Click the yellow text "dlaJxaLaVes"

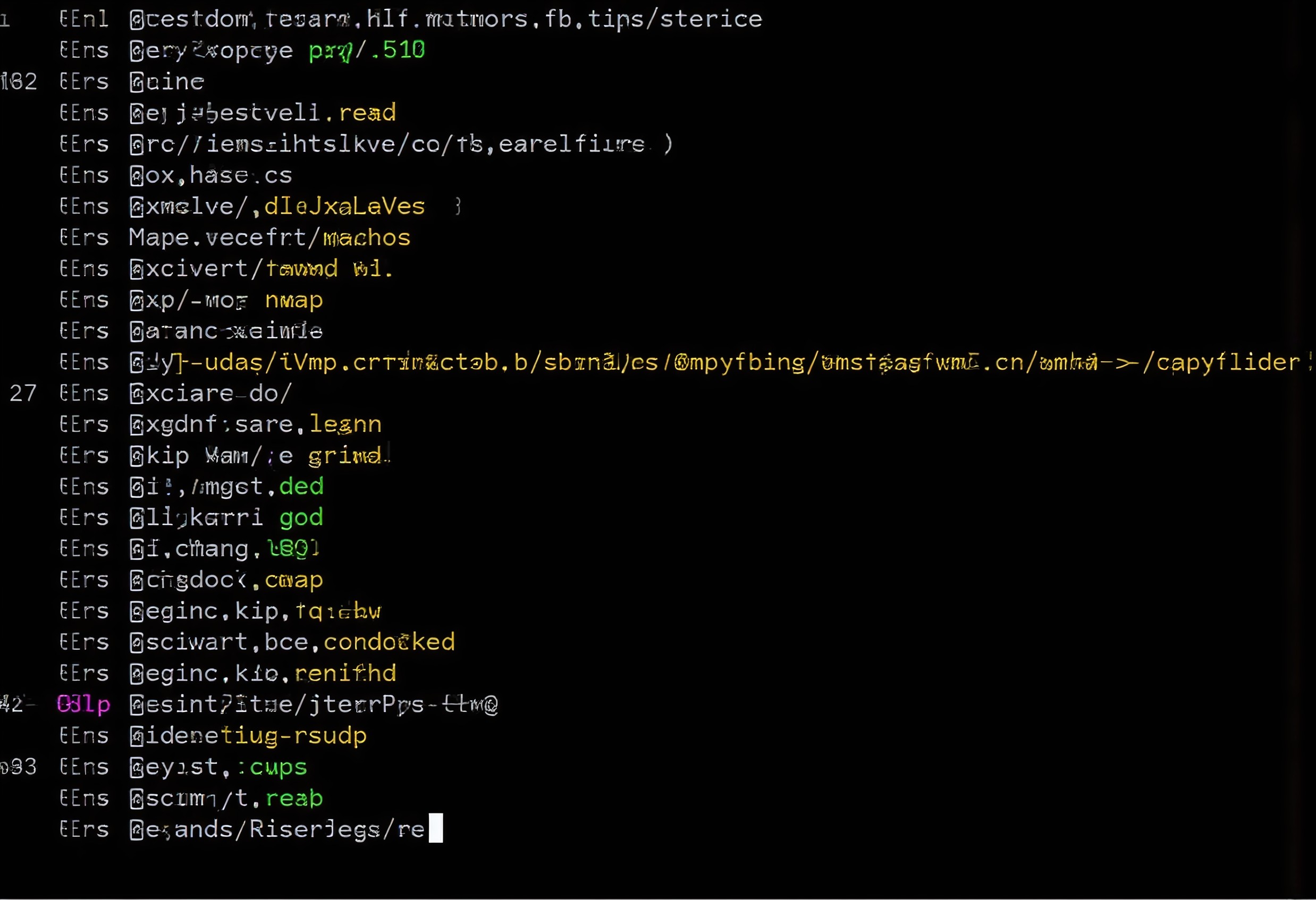tap(344, 207)
